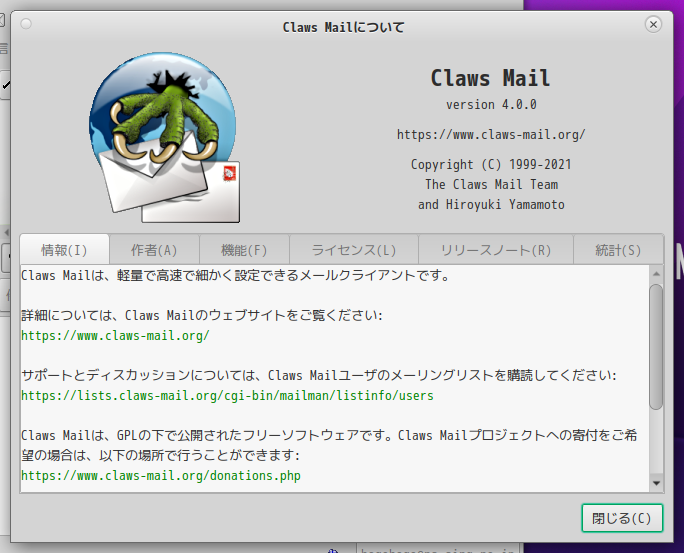Viewport: 684px width, 553px height.
Task: Open the mailing list listinfo/users link
Action: (x=227, y=396)
